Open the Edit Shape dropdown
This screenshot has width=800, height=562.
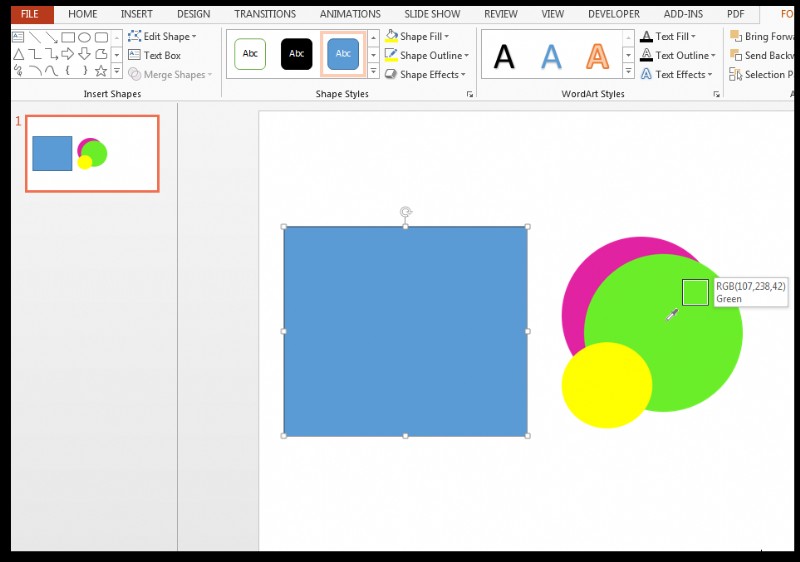pos(162,36)
